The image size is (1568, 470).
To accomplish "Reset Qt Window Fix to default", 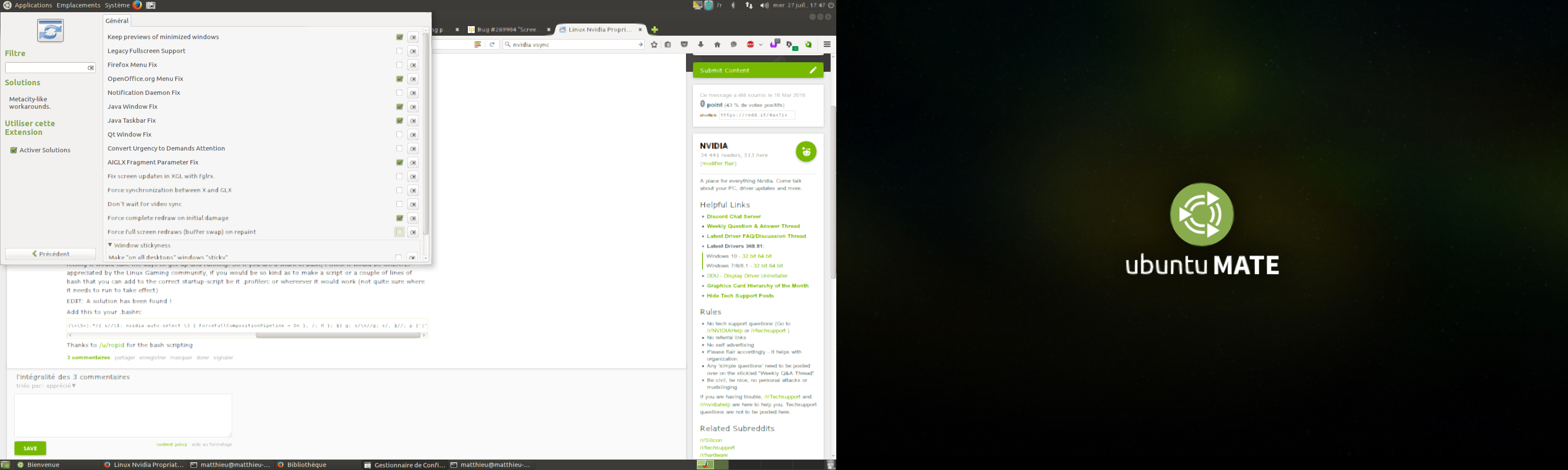I will click(x=413, y=135).
